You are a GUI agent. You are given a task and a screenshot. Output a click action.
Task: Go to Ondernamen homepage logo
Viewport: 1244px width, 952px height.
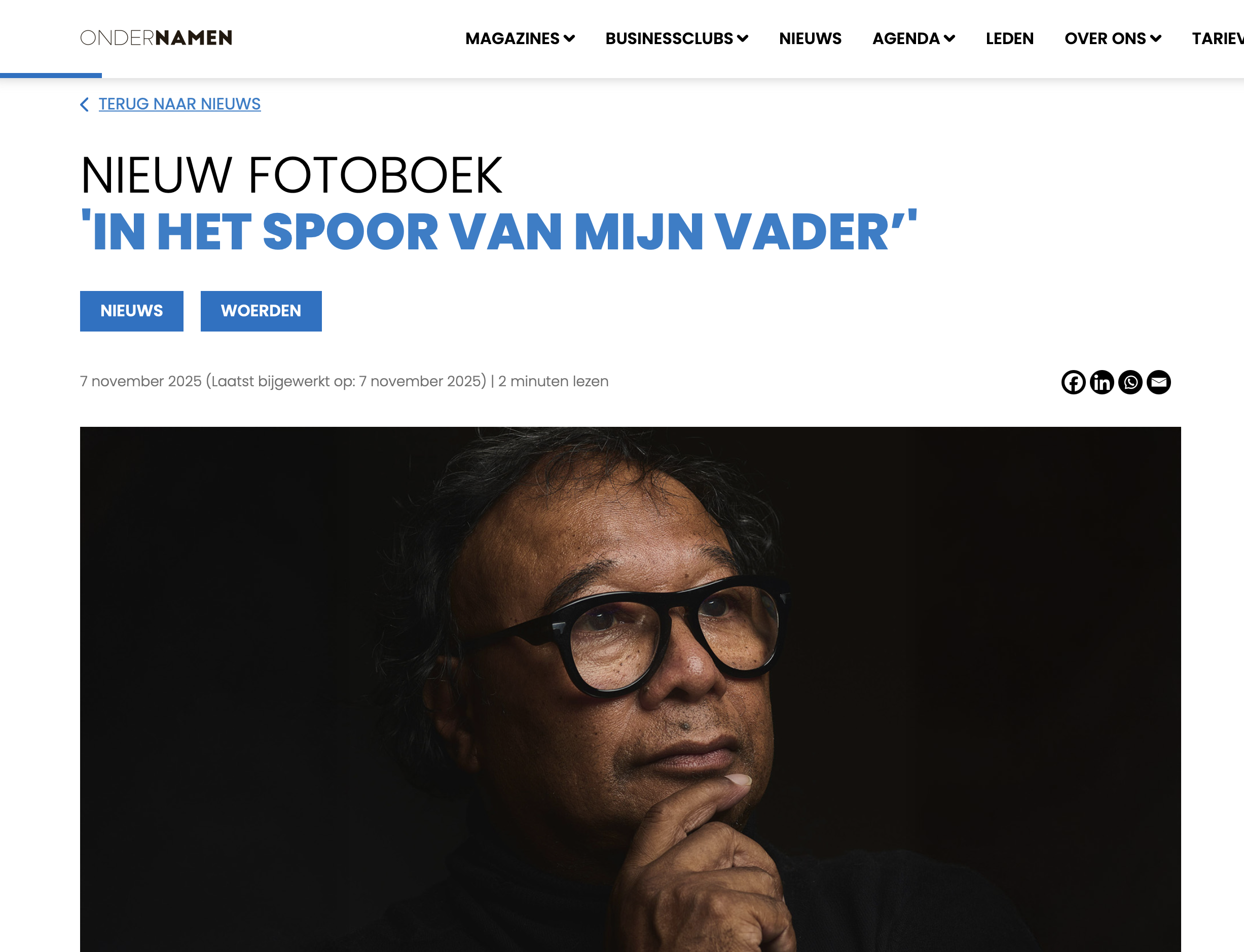[x=156, y=38]
